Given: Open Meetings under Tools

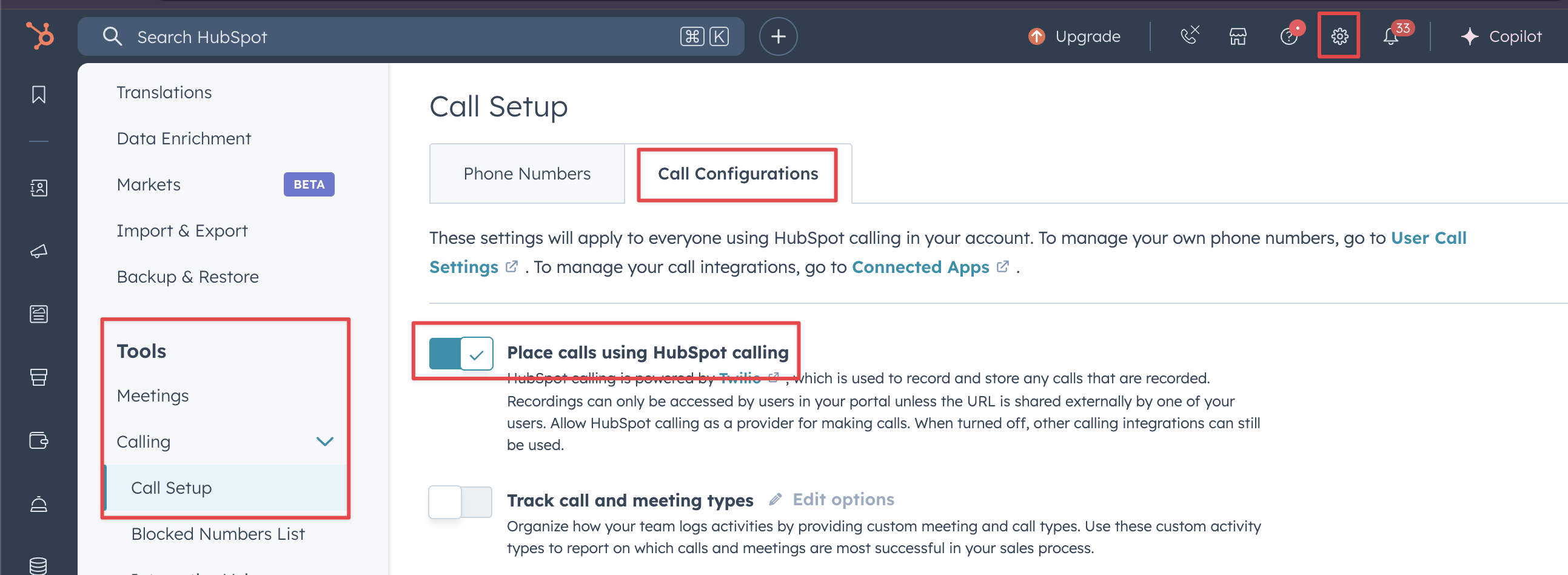Looking at the screenshot, I should [x=153, y=395].
